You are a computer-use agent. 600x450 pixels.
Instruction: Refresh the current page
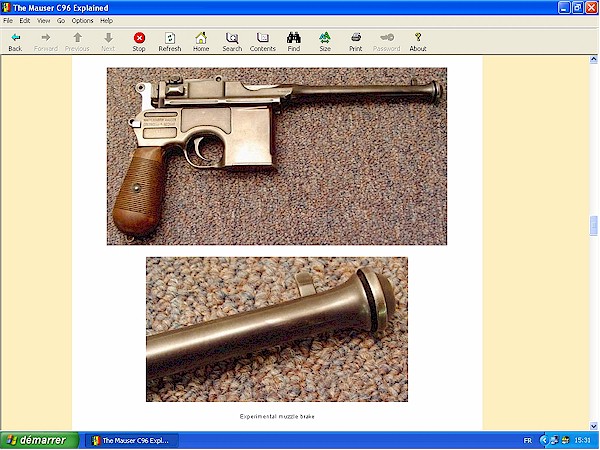[x=170, y=42]
